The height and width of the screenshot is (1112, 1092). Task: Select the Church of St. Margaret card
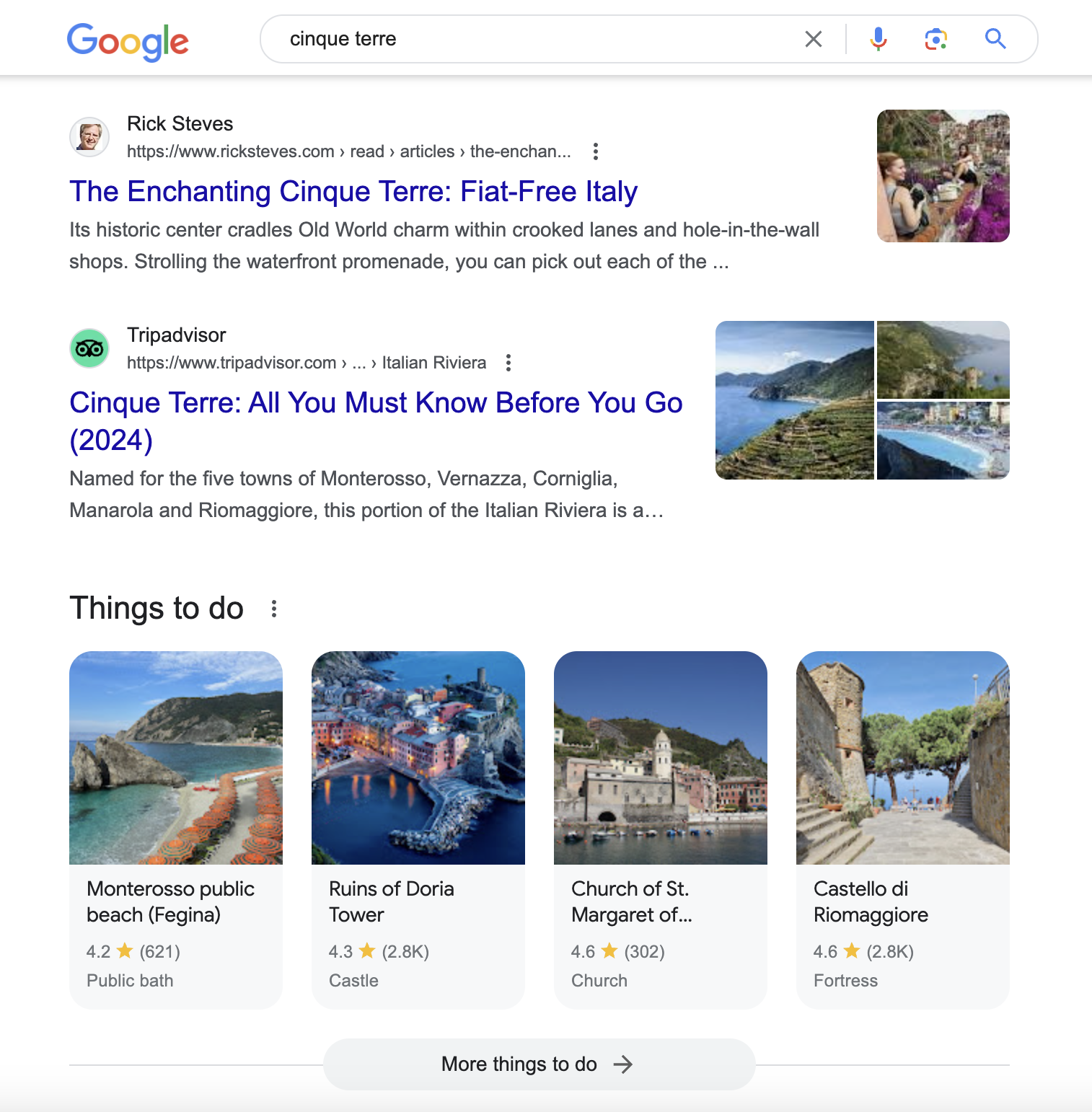point(660,829)
